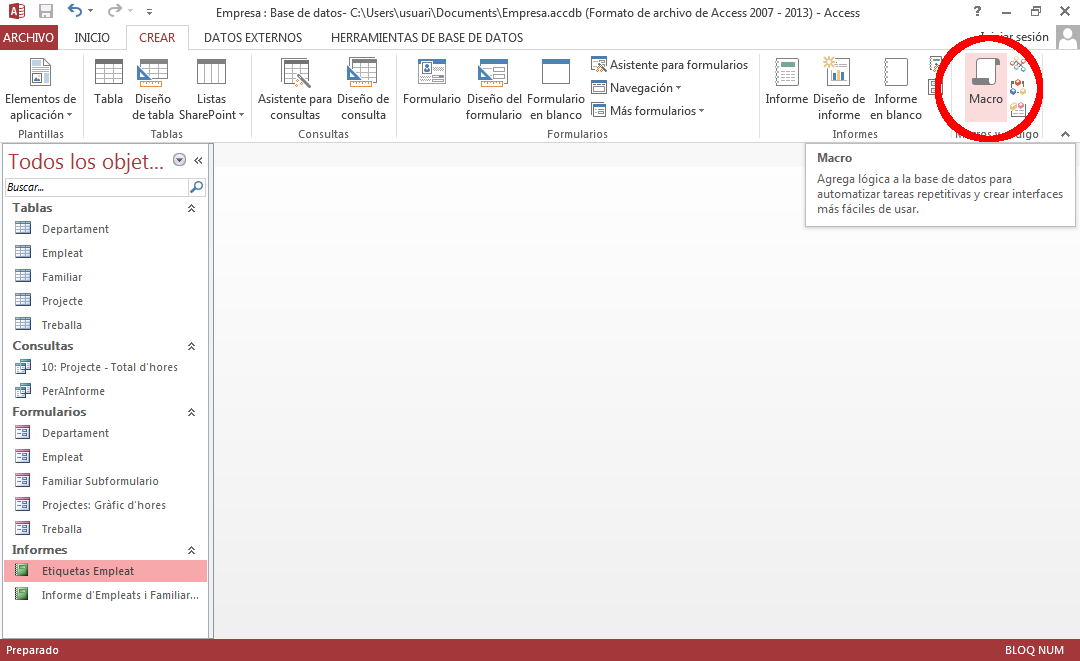Viewport: 1080px width, 661px height.
Task: Switch to the INICIO ribbon tab
Action: click(92, 38)
